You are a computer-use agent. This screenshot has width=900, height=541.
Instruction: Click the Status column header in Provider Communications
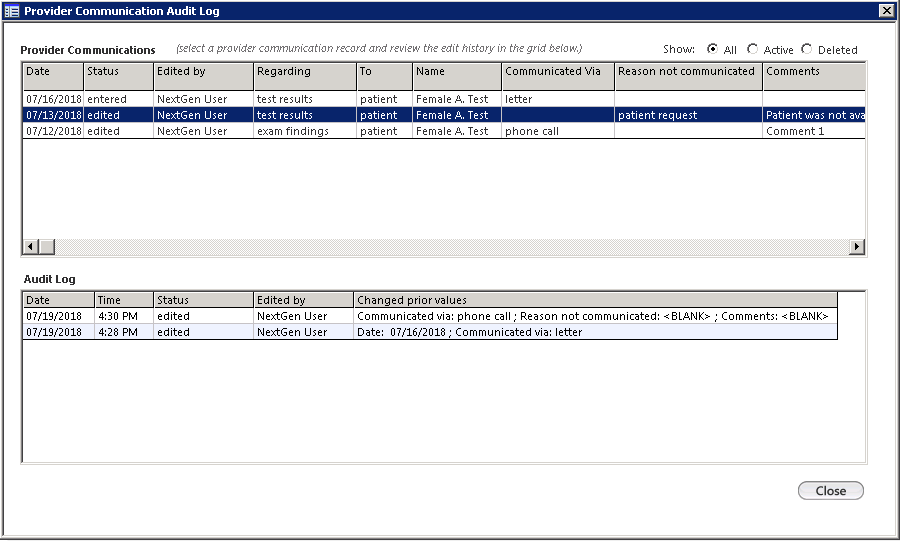click(118, 76)
